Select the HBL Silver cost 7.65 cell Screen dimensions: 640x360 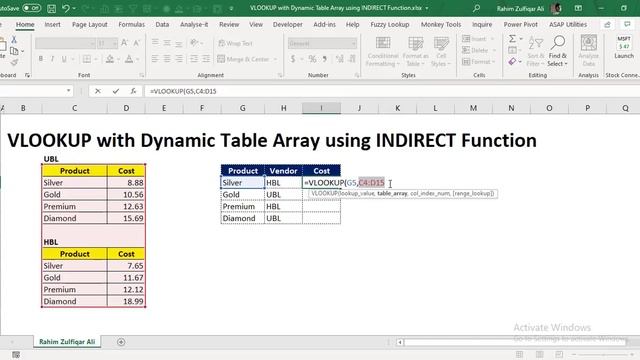click(126, 266)
